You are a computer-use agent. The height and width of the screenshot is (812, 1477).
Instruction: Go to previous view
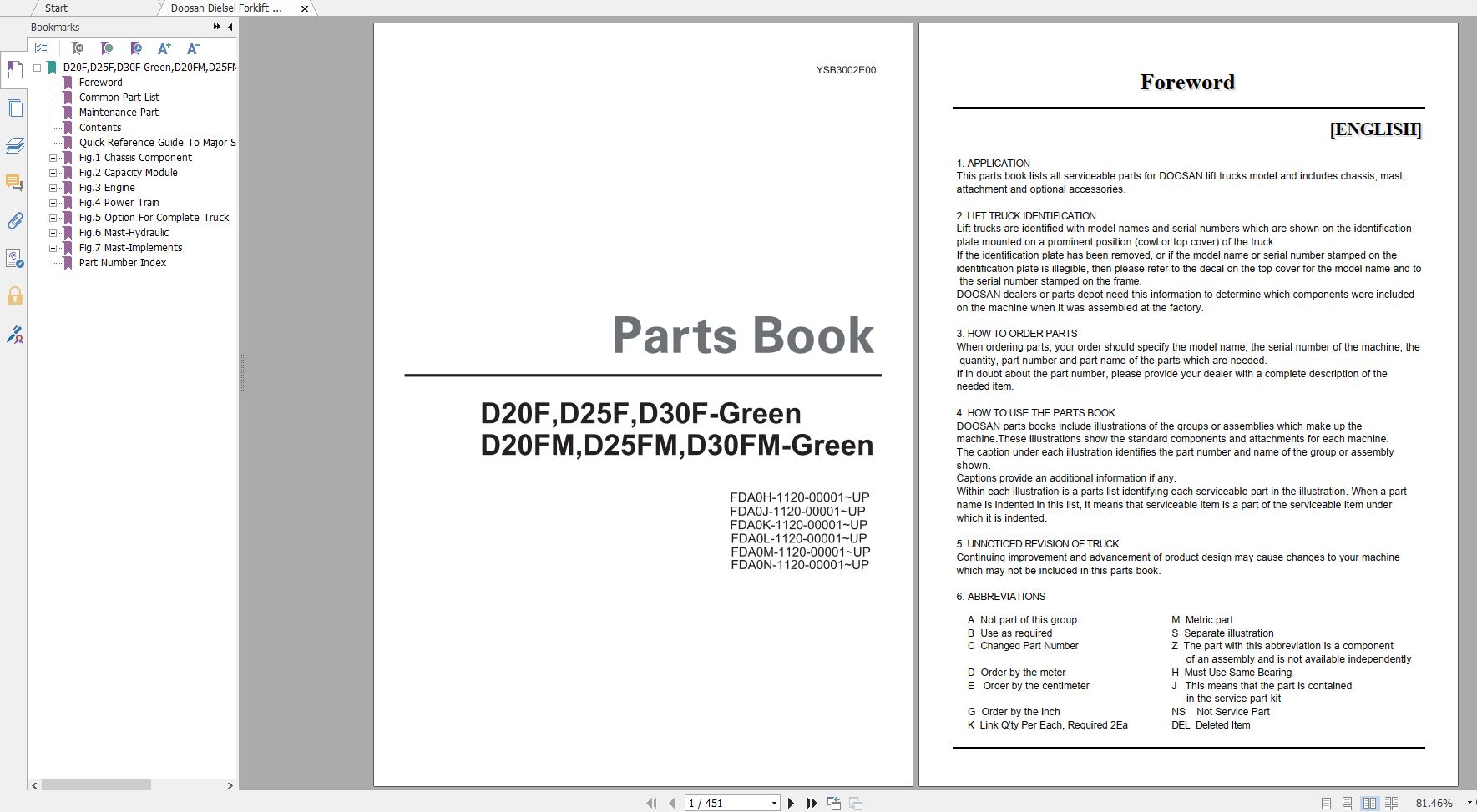point(834,803)
